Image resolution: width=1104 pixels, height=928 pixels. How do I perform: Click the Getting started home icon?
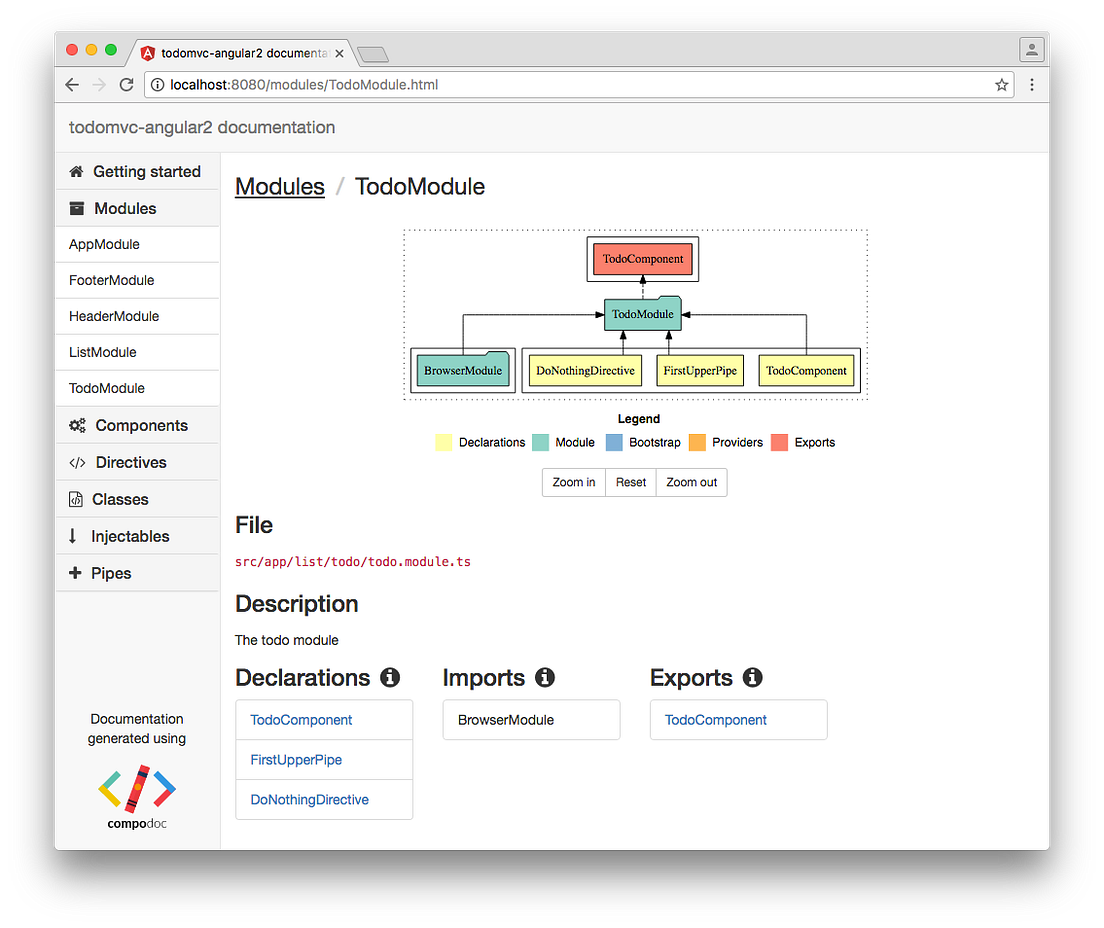pyautogui.click(x=75, y=171)
